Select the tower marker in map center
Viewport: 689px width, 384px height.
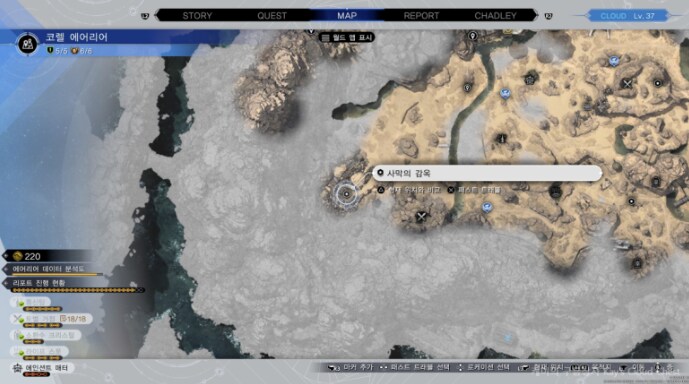501,139
